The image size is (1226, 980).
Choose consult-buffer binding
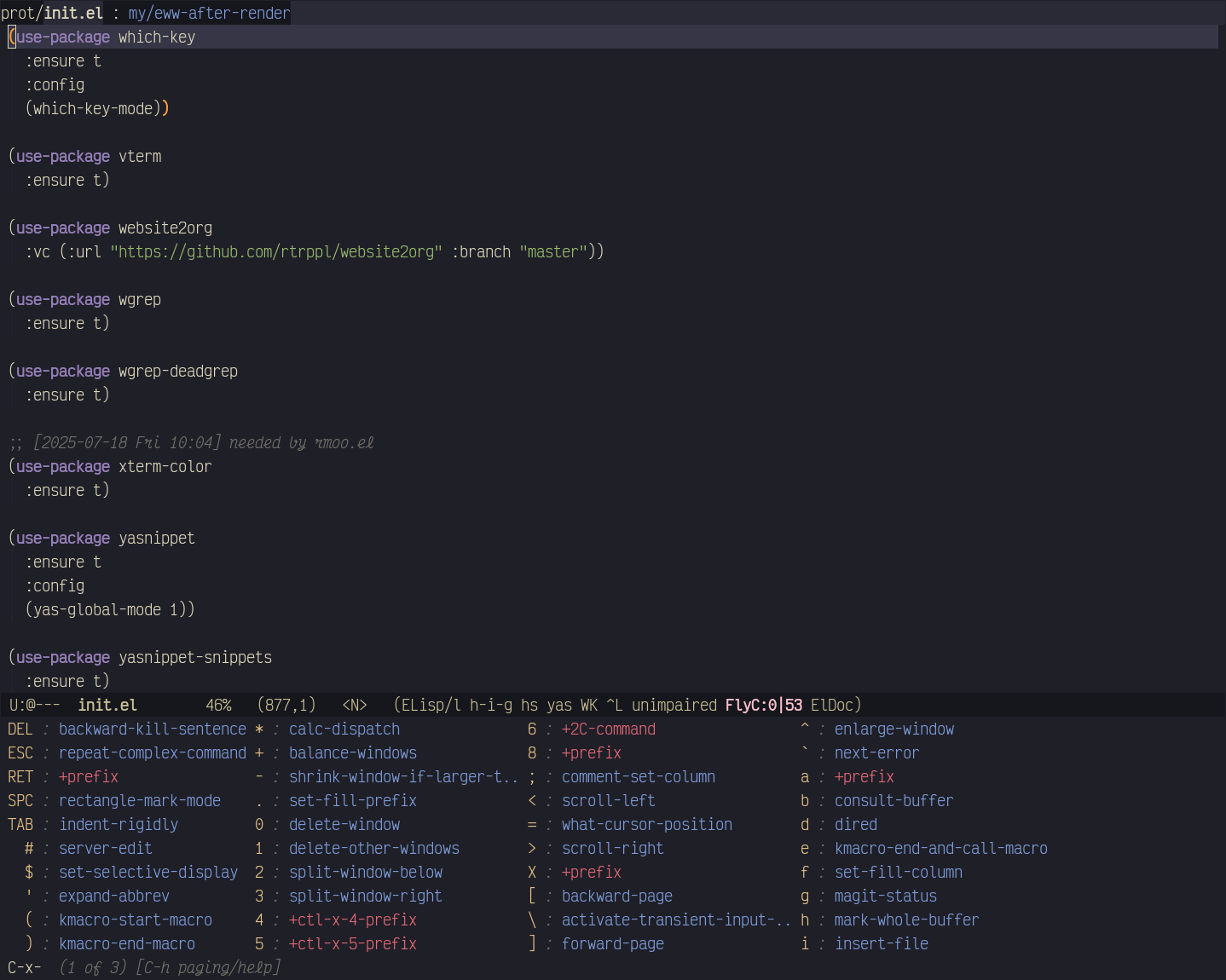pyautogui.click(x=894, y=800)
